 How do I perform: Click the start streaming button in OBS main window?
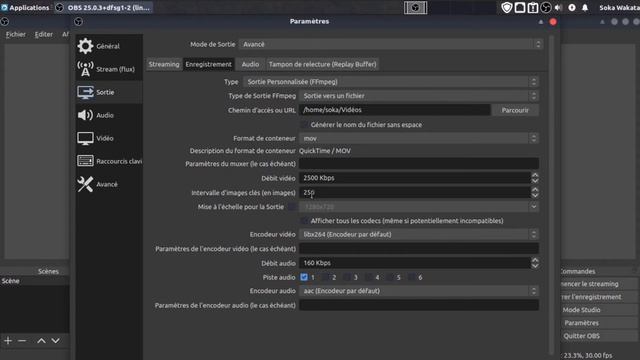click(599, 284)
